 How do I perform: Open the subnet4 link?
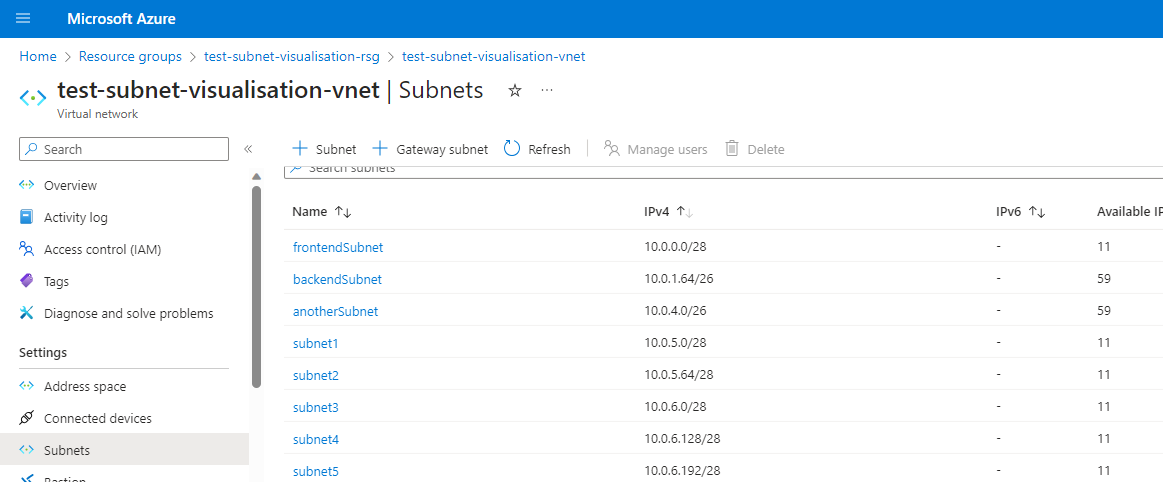(x=316, y=439)
